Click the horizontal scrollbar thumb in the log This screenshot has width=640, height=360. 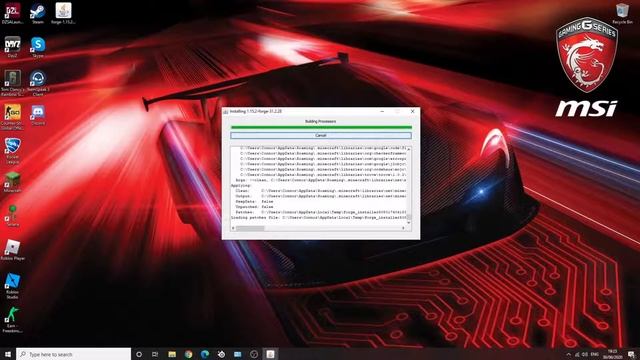pyautogui.click(x=250, y=228)
